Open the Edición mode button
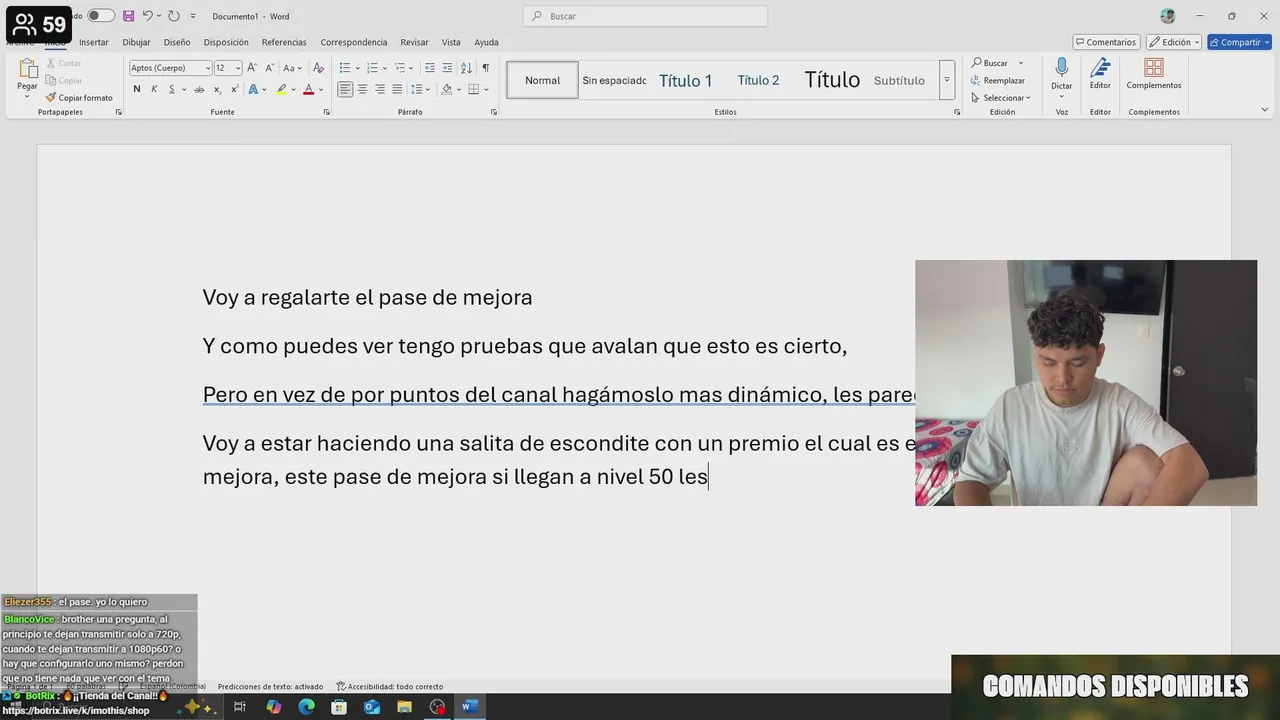This screenshot has width=1280, height=720. point(1173,42)
